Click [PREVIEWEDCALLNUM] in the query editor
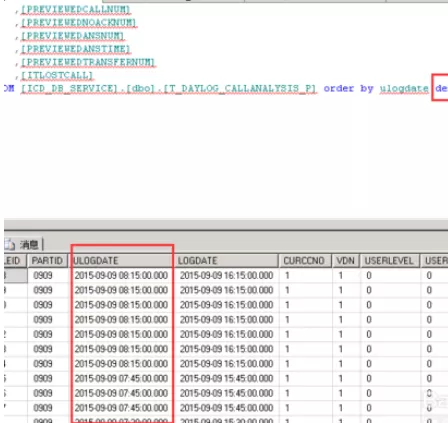Image resolution: width=448 pixels, height=423 pixels. 76,9
